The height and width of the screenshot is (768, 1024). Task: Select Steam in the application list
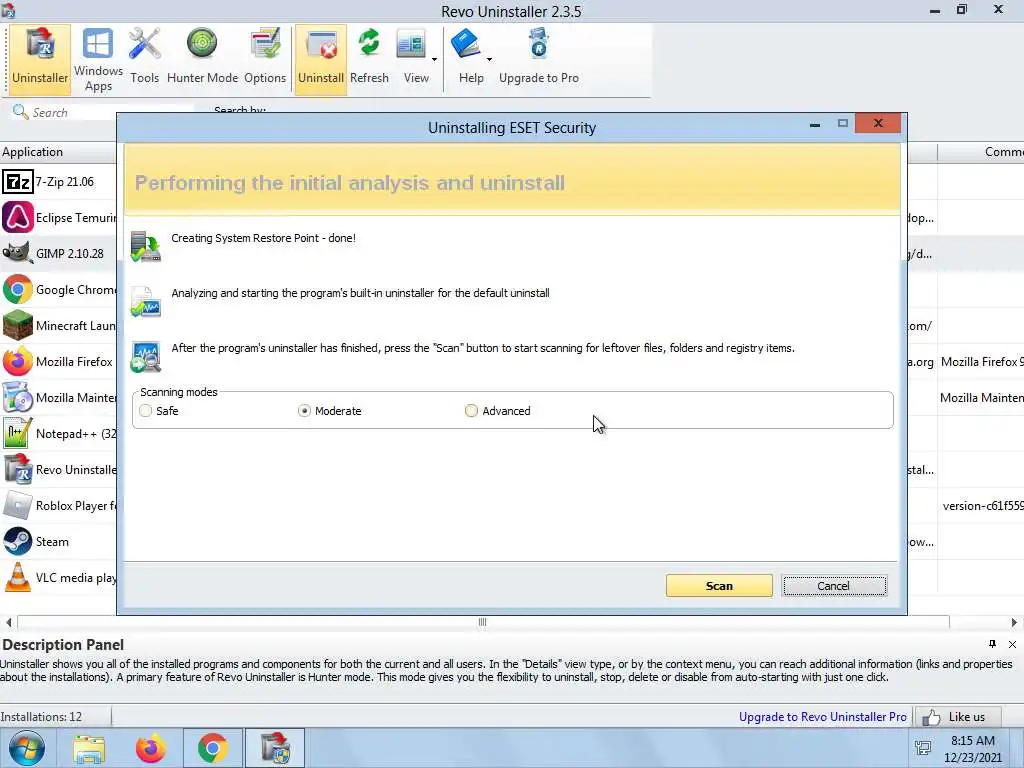coord(59,541)
